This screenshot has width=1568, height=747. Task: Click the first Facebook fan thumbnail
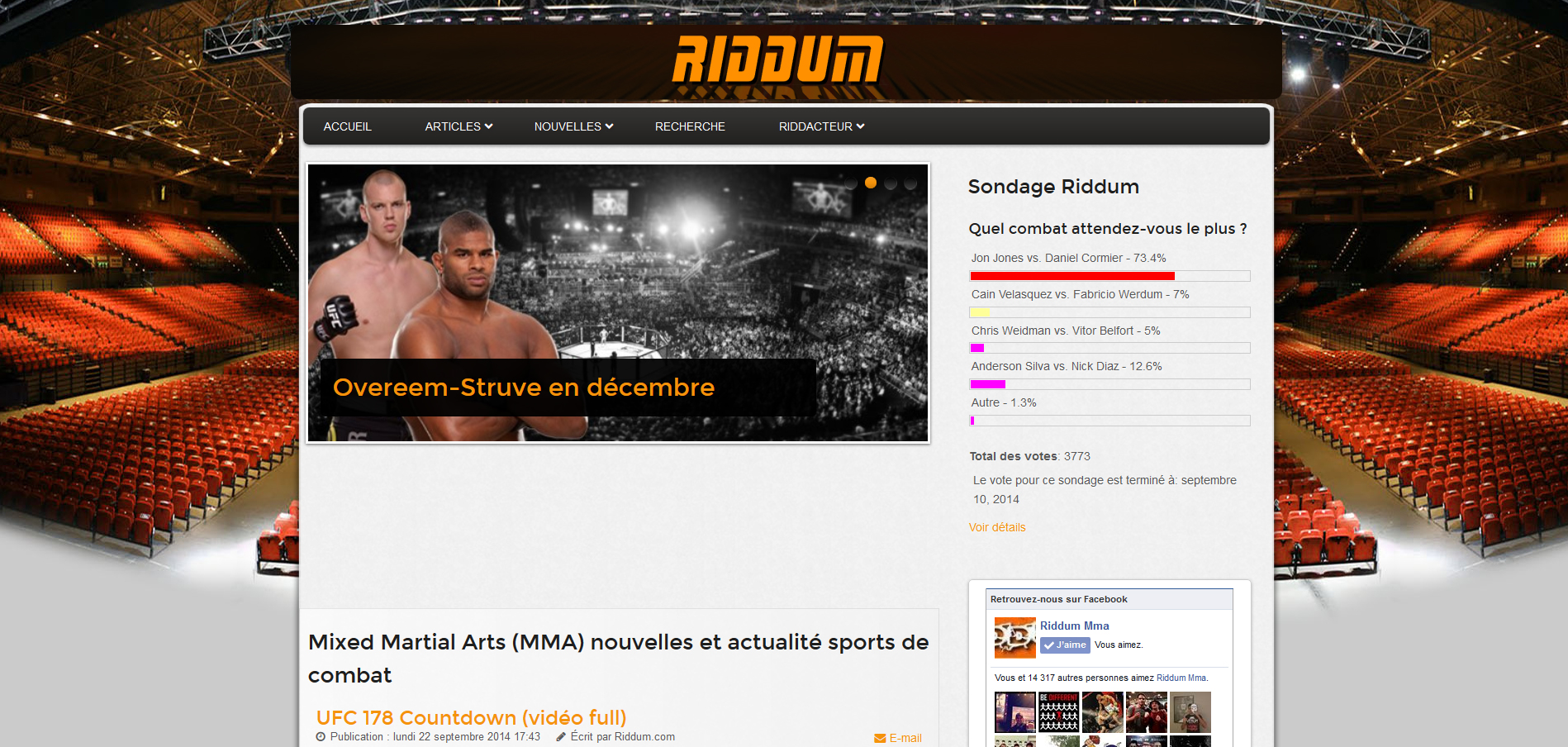1014,712
